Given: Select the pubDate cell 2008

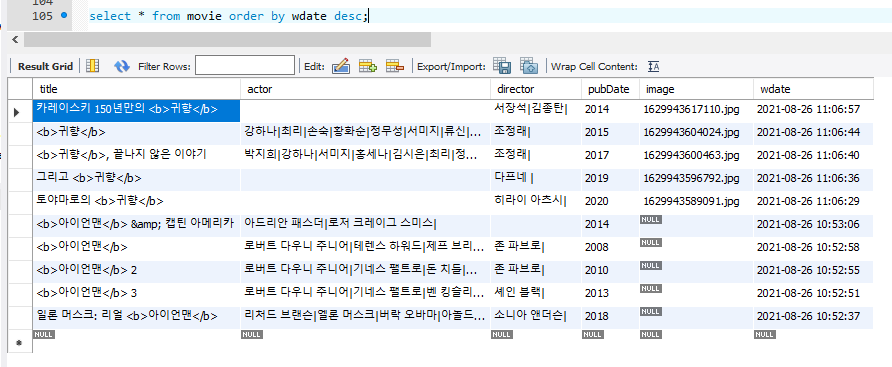Looking at the screenshot, I should [x=610, y=248].
